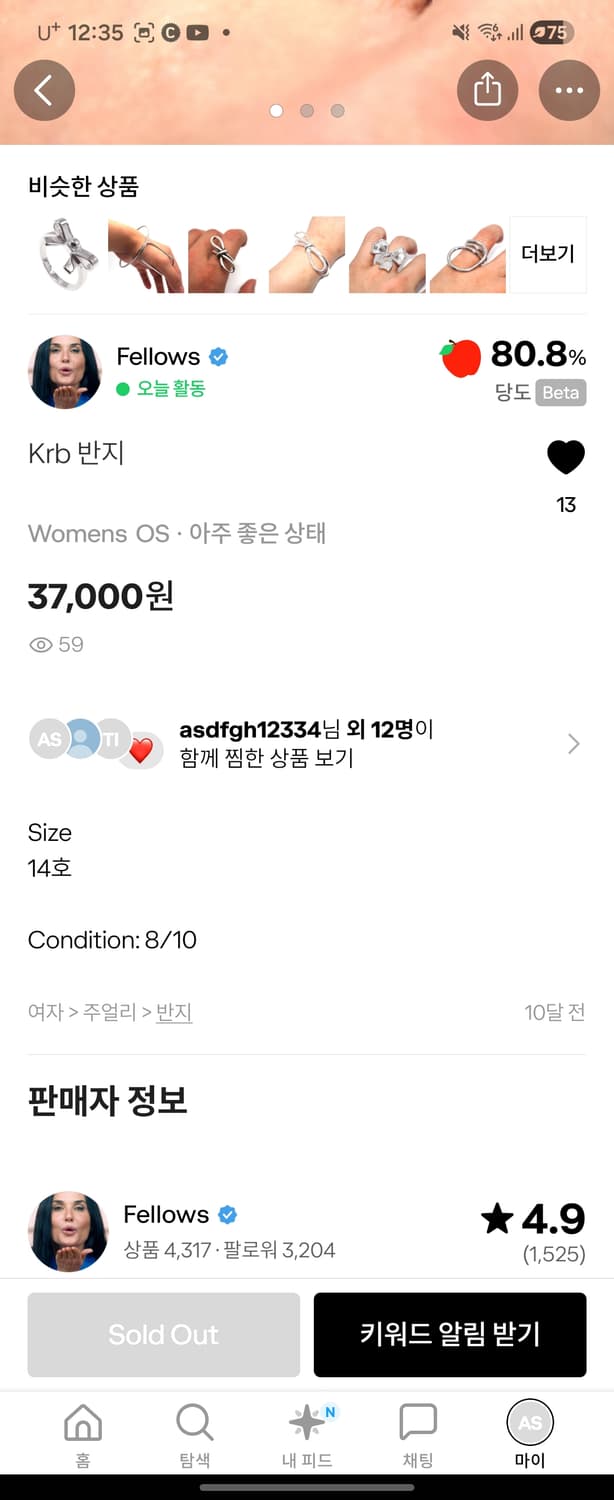This screenshot has height=1500, width=614.
Task: Click the blue verified badge next to Fellows
Action: click(219, 357)
